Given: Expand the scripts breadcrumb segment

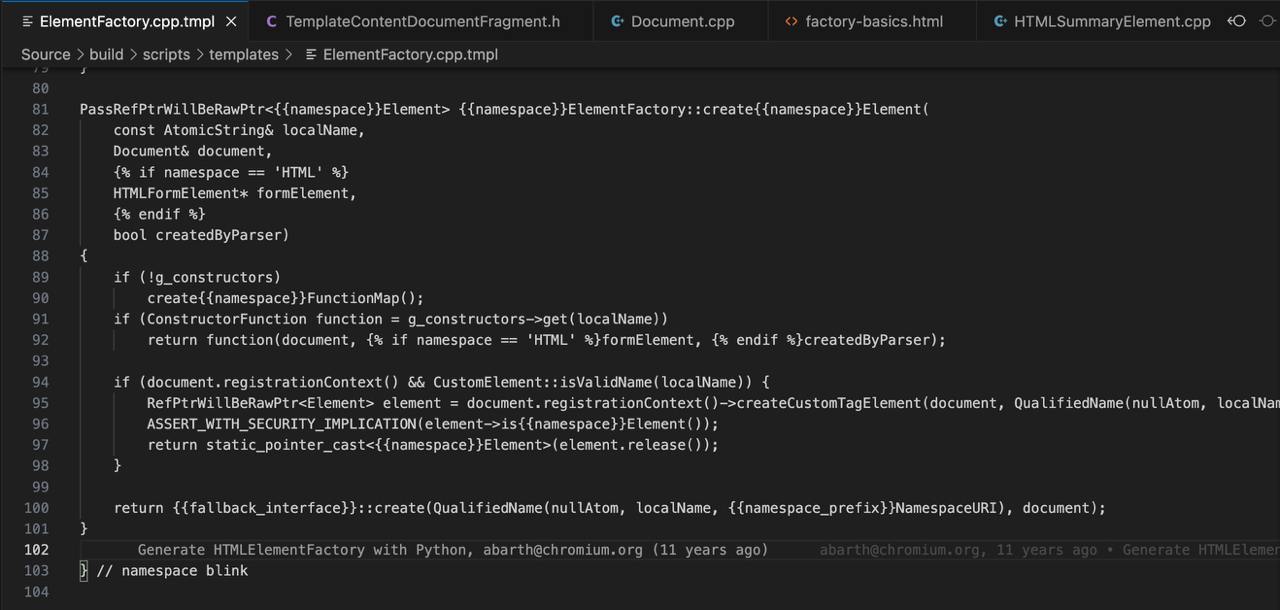Looking at the screenshot, I should (x=166, y=54).
